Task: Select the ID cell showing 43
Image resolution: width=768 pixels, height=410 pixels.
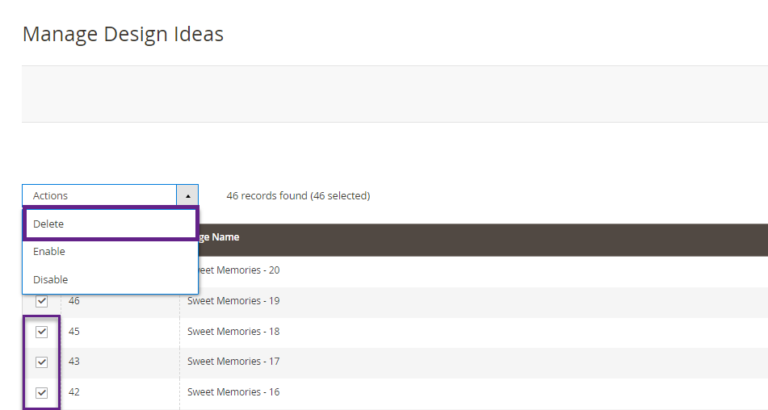Action: pos(74,362)
